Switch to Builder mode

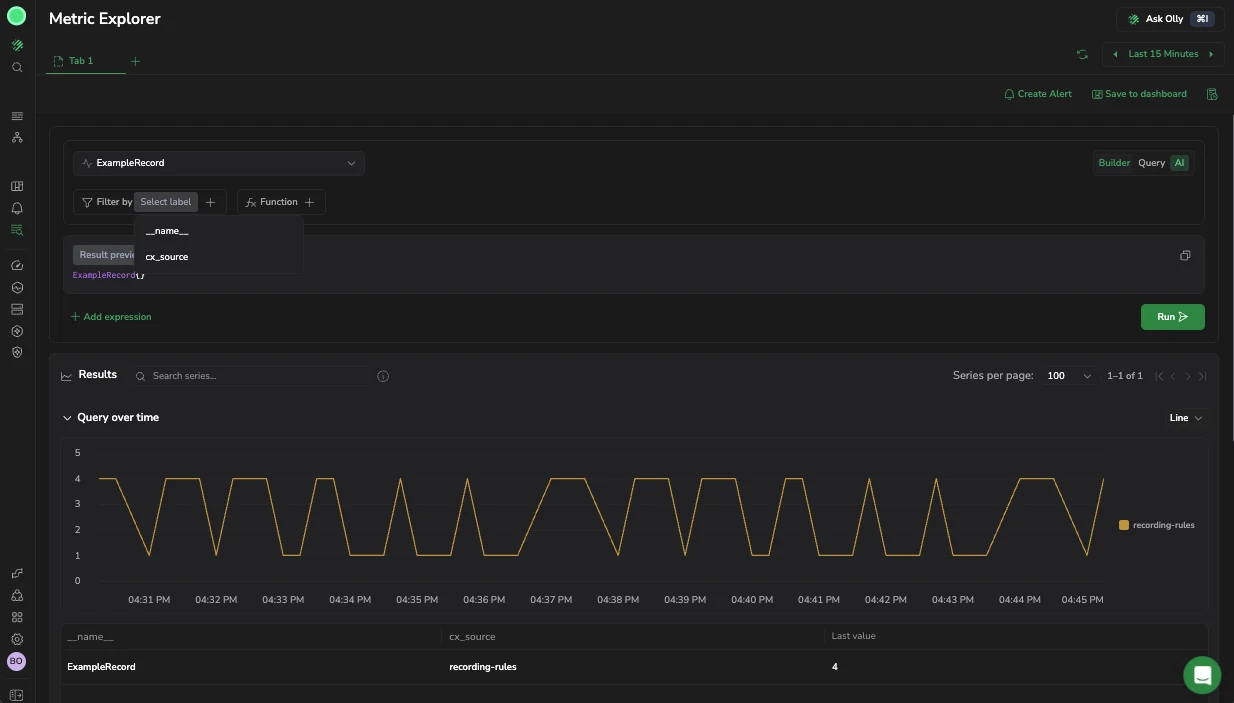click(x=1114, y=163)
